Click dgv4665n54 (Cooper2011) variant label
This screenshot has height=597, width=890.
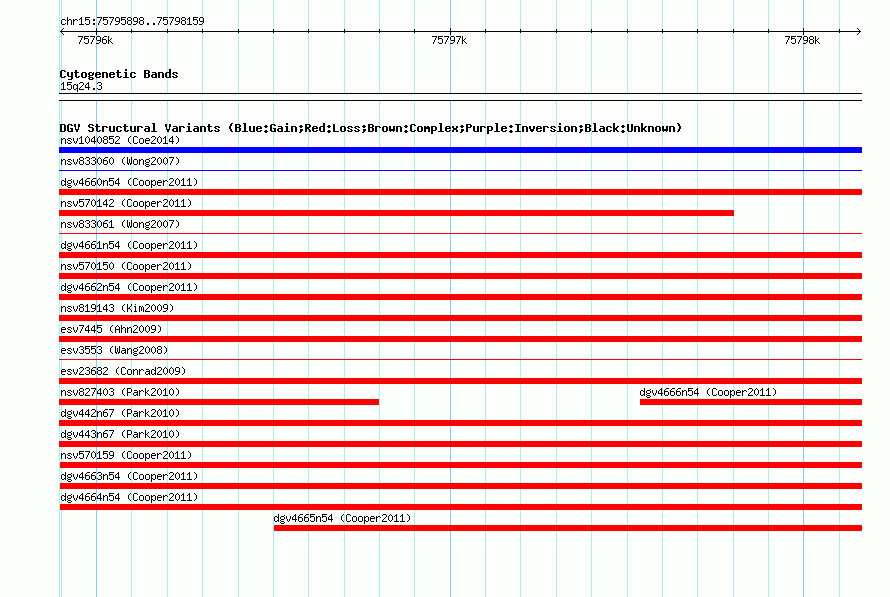[342, 518]
